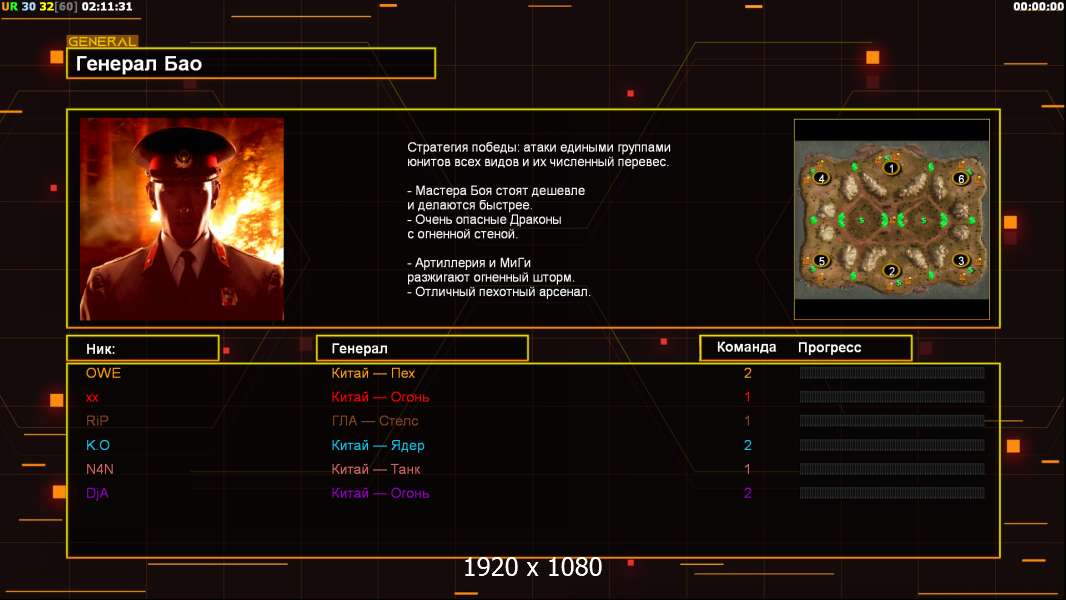Click team number 1 in xx row
This screenshot has height=600, width=1066.
click(x=747, y=397)
